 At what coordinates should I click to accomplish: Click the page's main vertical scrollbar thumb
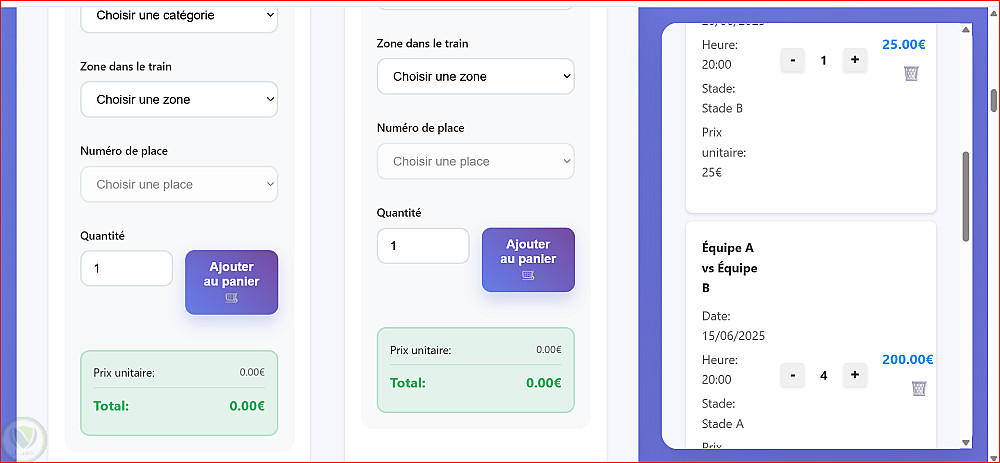994,100
